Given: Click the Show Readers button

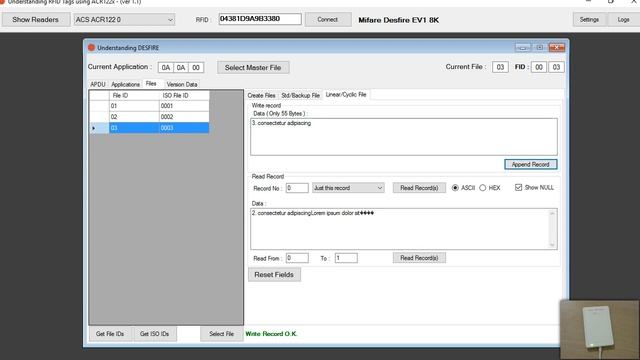Looking at the screenshot, I should (36, 20).
